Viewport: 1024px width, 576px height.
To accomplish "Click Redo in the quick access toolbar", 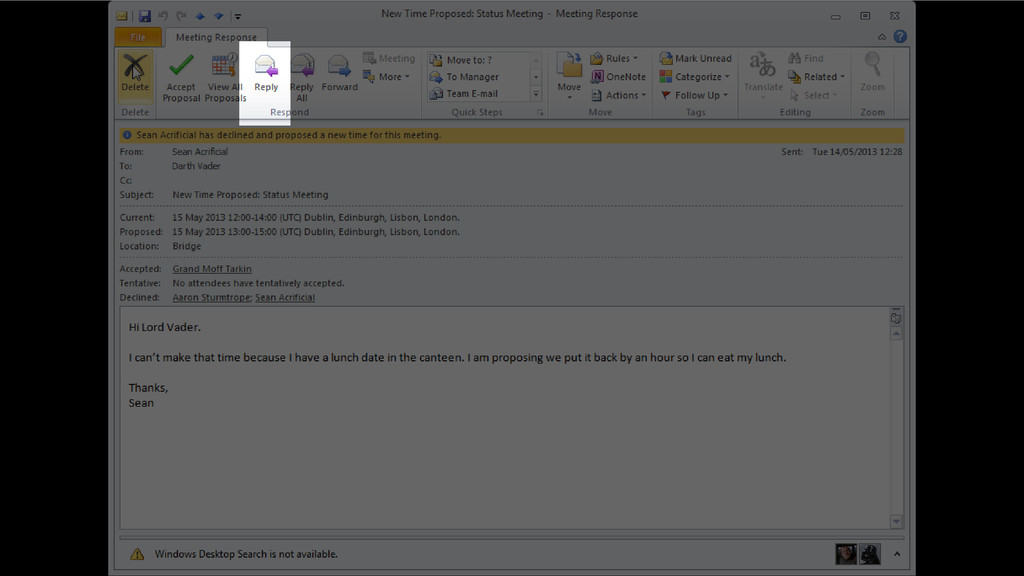I will tap(182, 16).
